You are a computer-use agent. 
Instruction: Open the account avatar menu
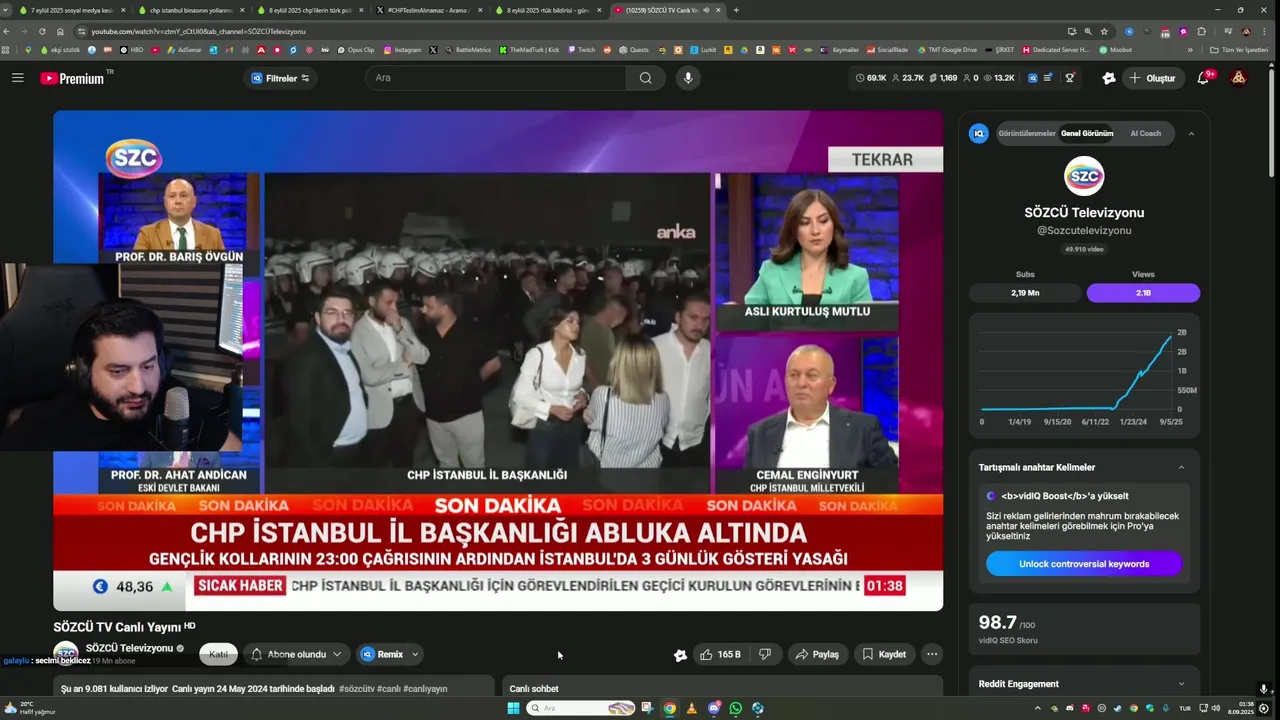1238,78
